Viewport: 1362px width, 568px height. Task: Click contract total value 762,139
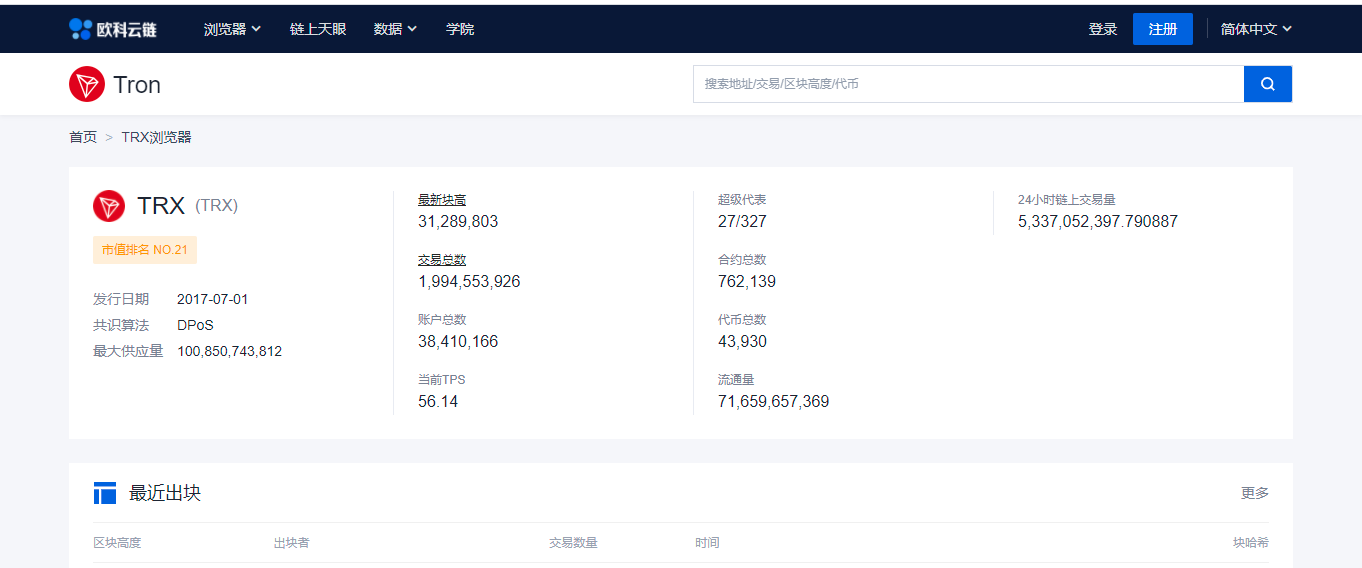747,281
